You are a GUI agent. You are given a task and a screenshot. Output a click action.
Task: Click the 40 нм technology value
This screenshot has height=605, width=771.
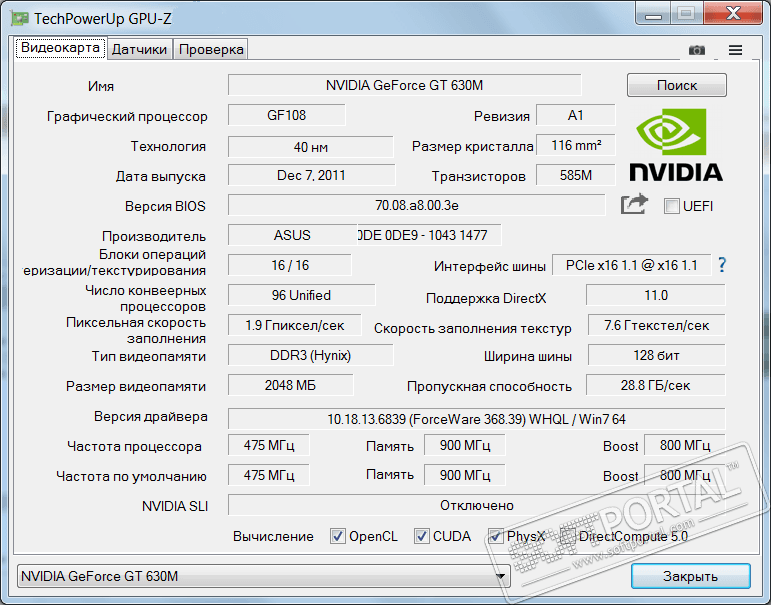click(x=311, y=147)
